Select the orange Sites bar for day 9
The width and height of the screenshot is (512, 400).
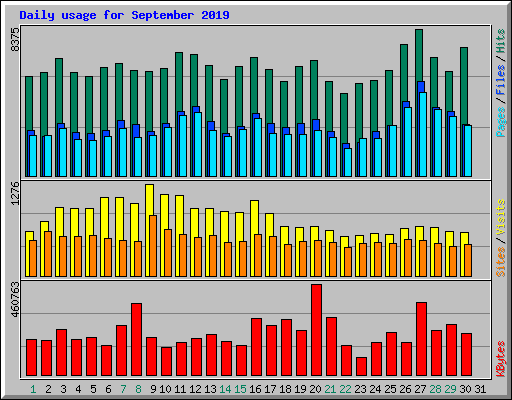click(x=153, y=246)
